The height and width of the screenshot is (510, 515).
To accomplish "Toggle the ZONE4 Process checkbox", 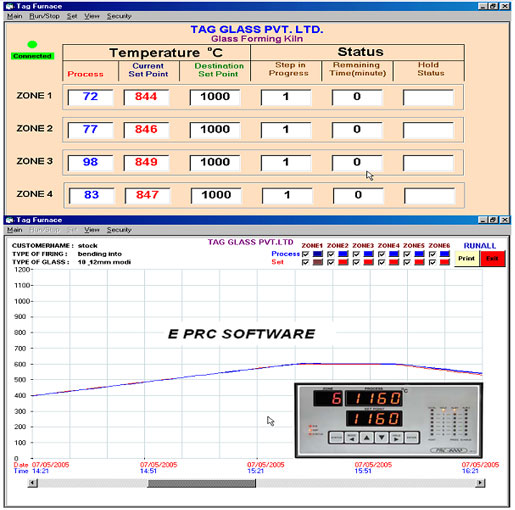I will (381, 254).
